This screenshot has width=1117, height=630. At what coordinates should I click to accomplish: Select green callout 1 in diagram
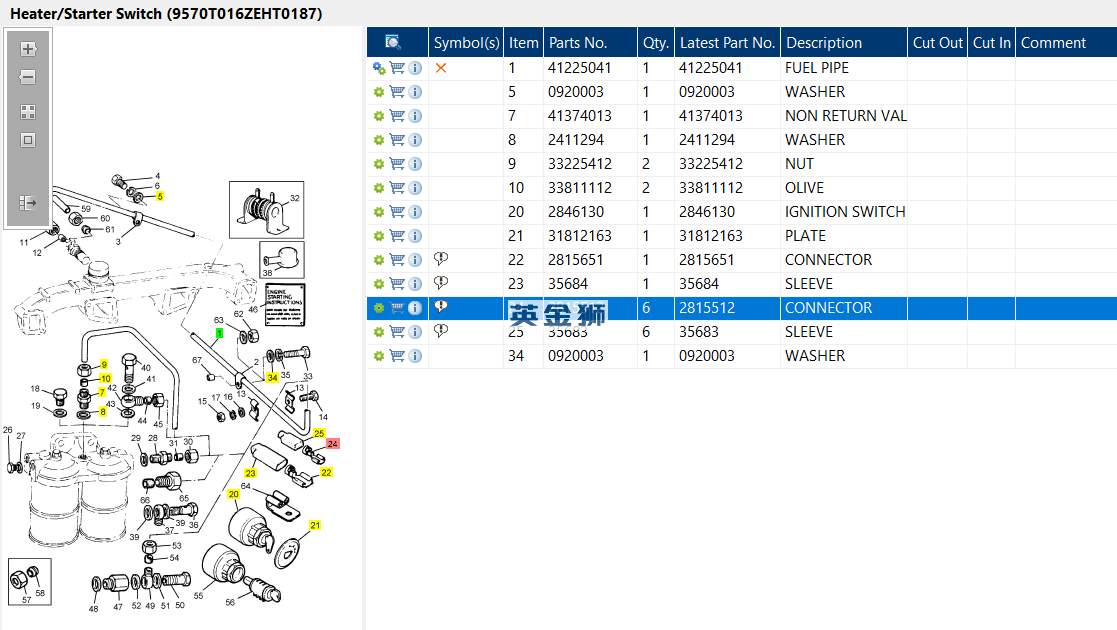click(x=219, y=334)
